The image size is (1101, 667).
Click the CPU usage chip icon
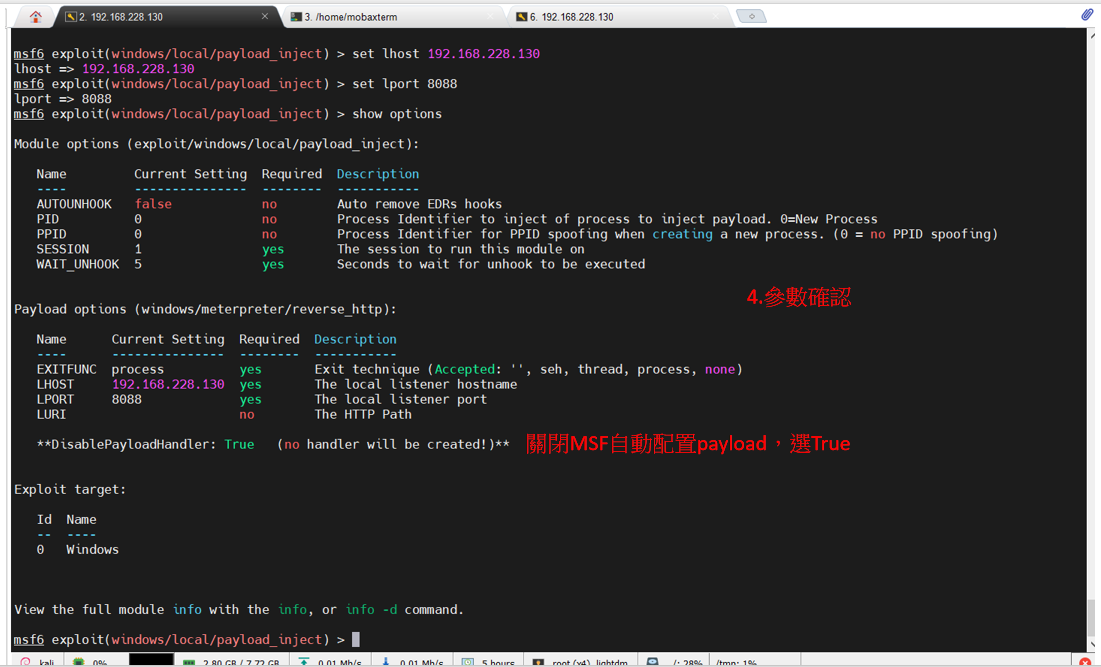[79, 662]
